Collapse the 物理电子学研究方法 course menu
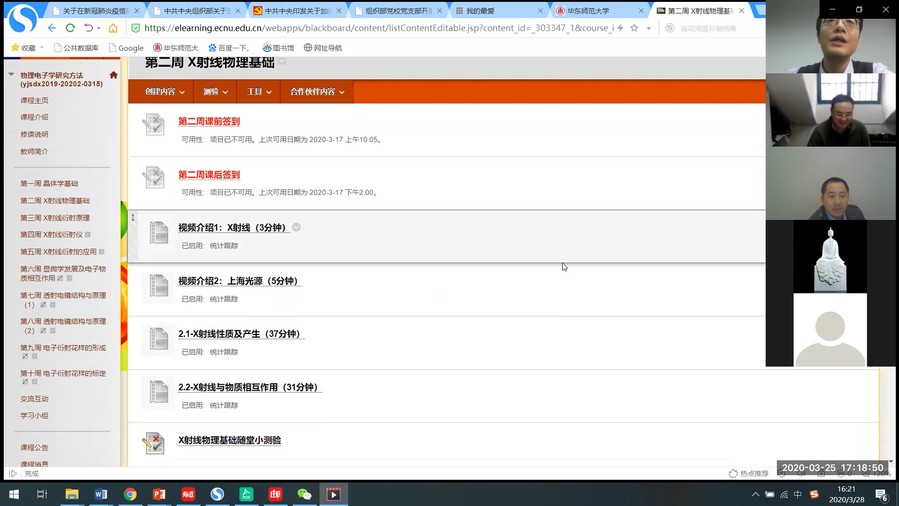 point(11,75)
